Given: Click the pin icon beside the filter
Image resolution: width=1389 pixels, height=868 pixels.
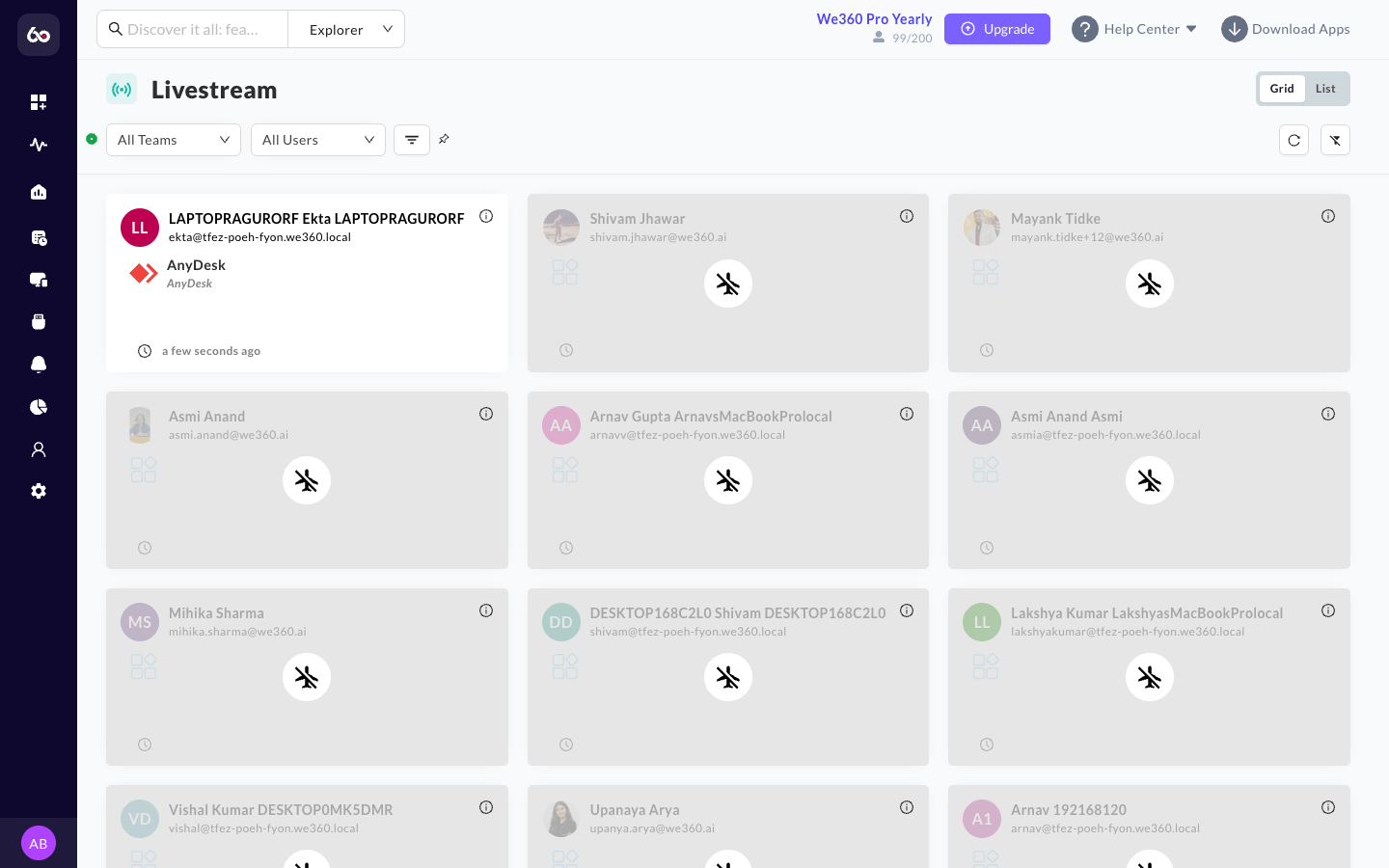Looking at the screenshot, I should coord(444,139).
